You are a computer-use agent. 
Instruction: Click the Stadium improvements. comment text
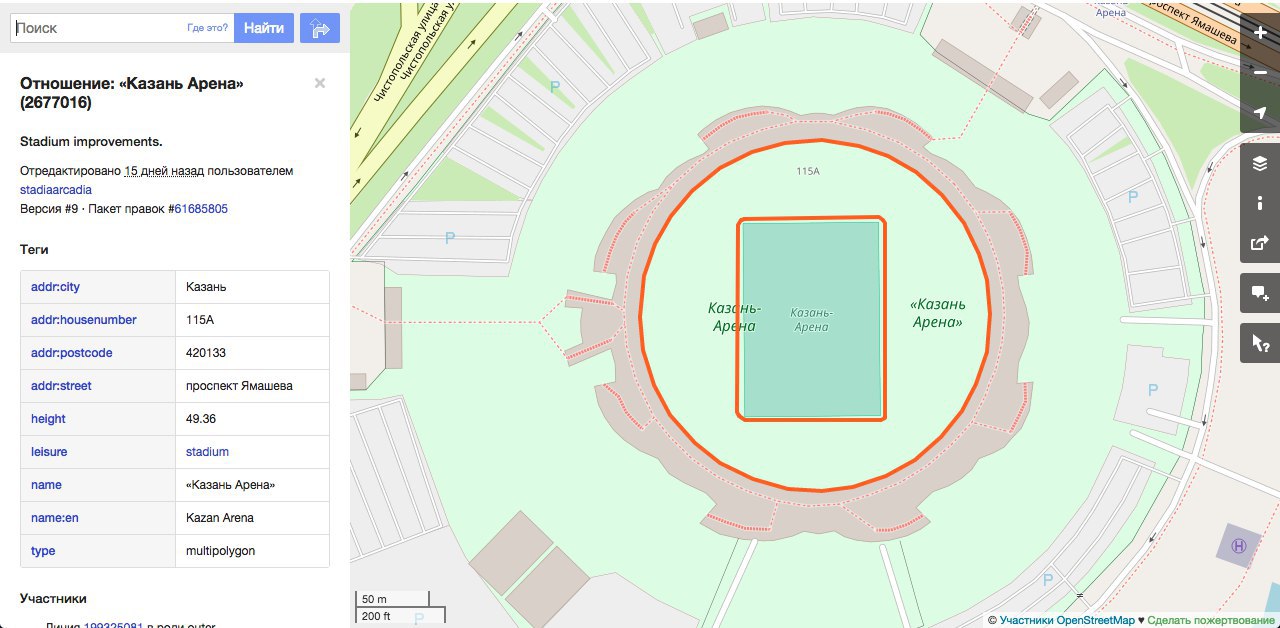tap(91, 142)
